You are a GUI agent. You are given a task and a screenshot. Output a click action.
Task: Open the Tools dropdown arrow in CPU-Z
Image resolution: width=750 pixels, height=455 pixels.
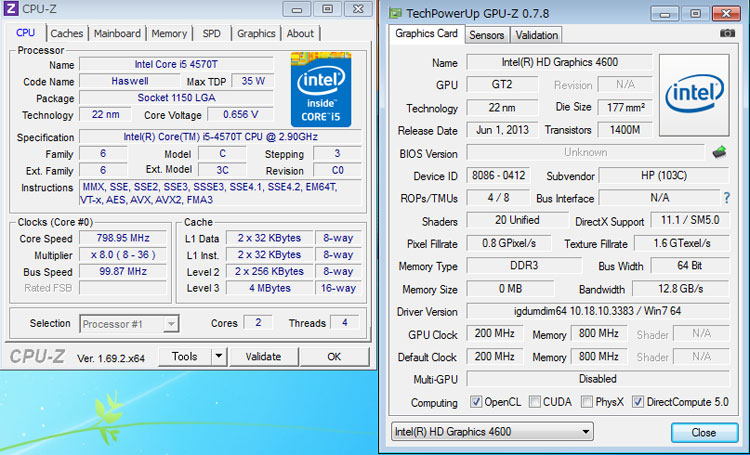click(219, 356)
